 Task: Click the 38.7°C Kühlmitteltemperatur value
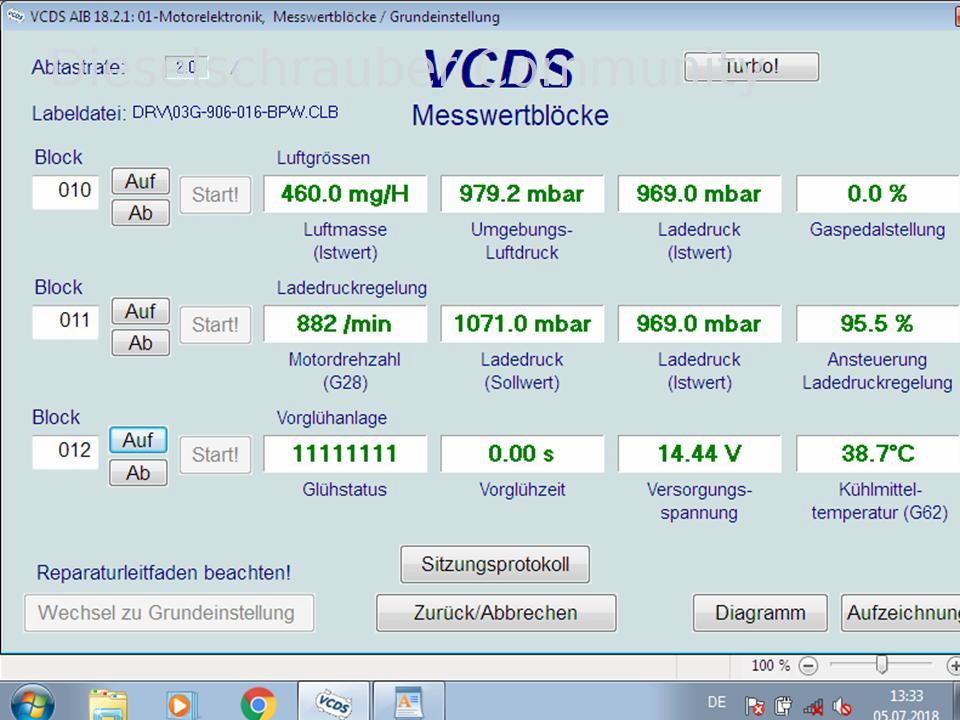(878, 454)
